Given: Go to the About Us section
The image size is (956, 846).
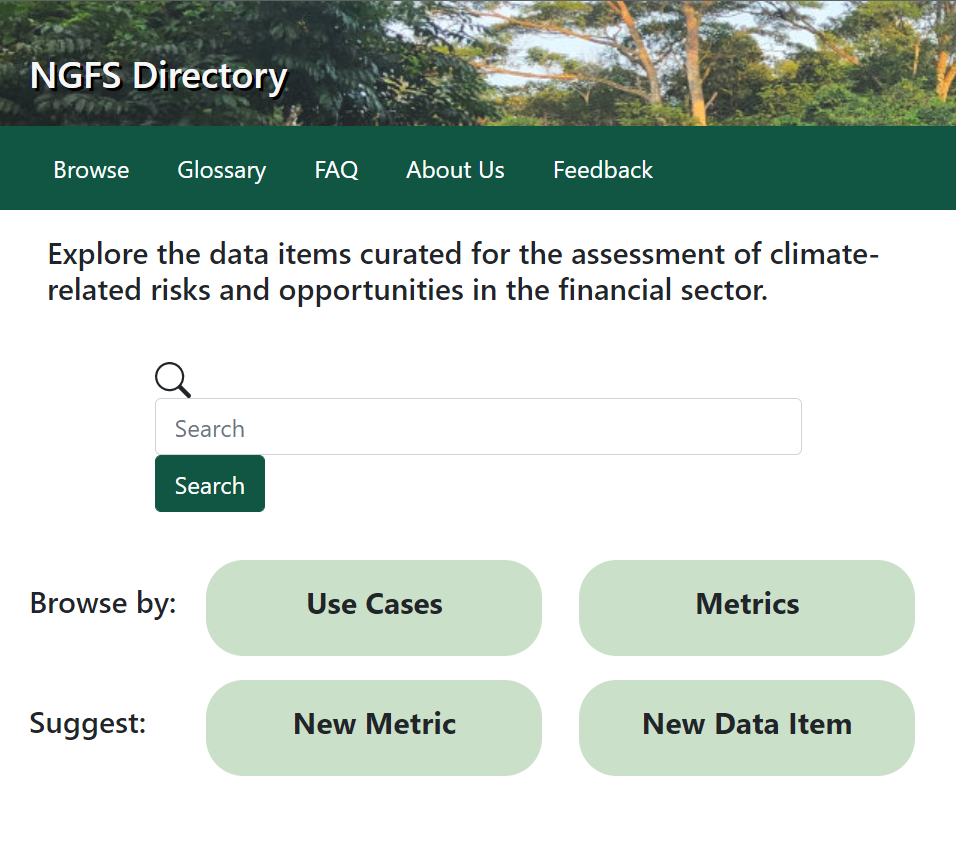Looking at the screenshot, I should (455, 170).
